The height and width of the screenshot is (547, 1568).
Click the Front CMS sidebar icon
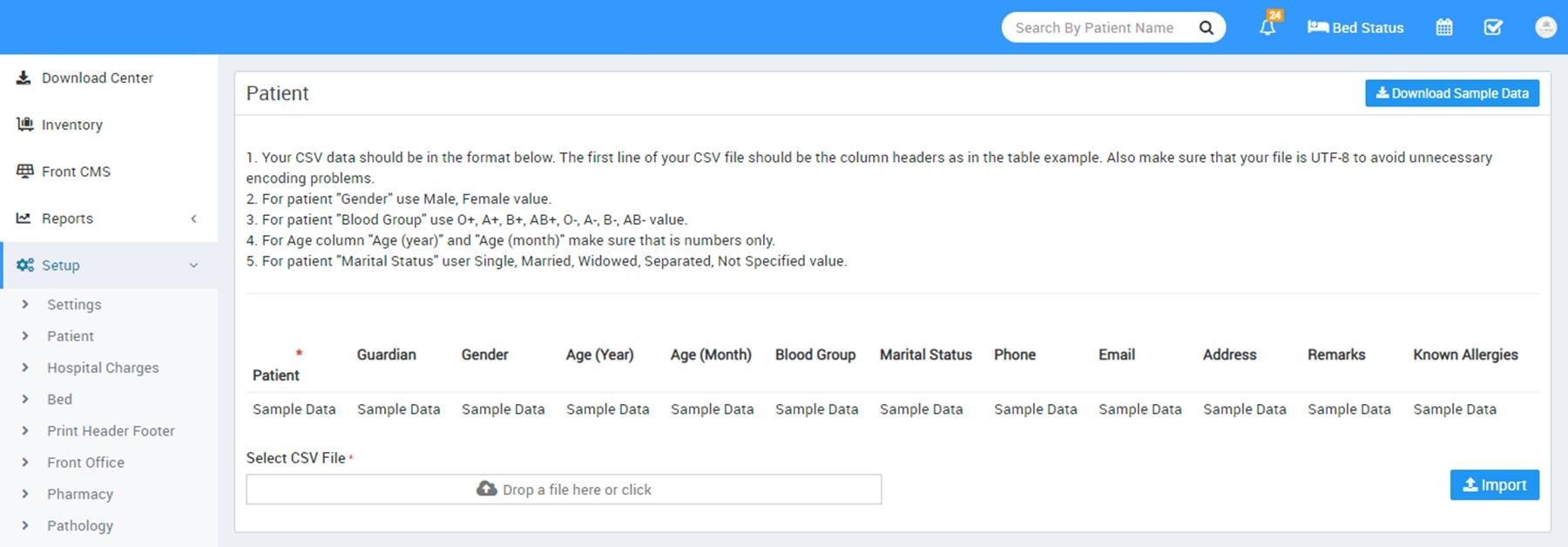coord(24,172)
